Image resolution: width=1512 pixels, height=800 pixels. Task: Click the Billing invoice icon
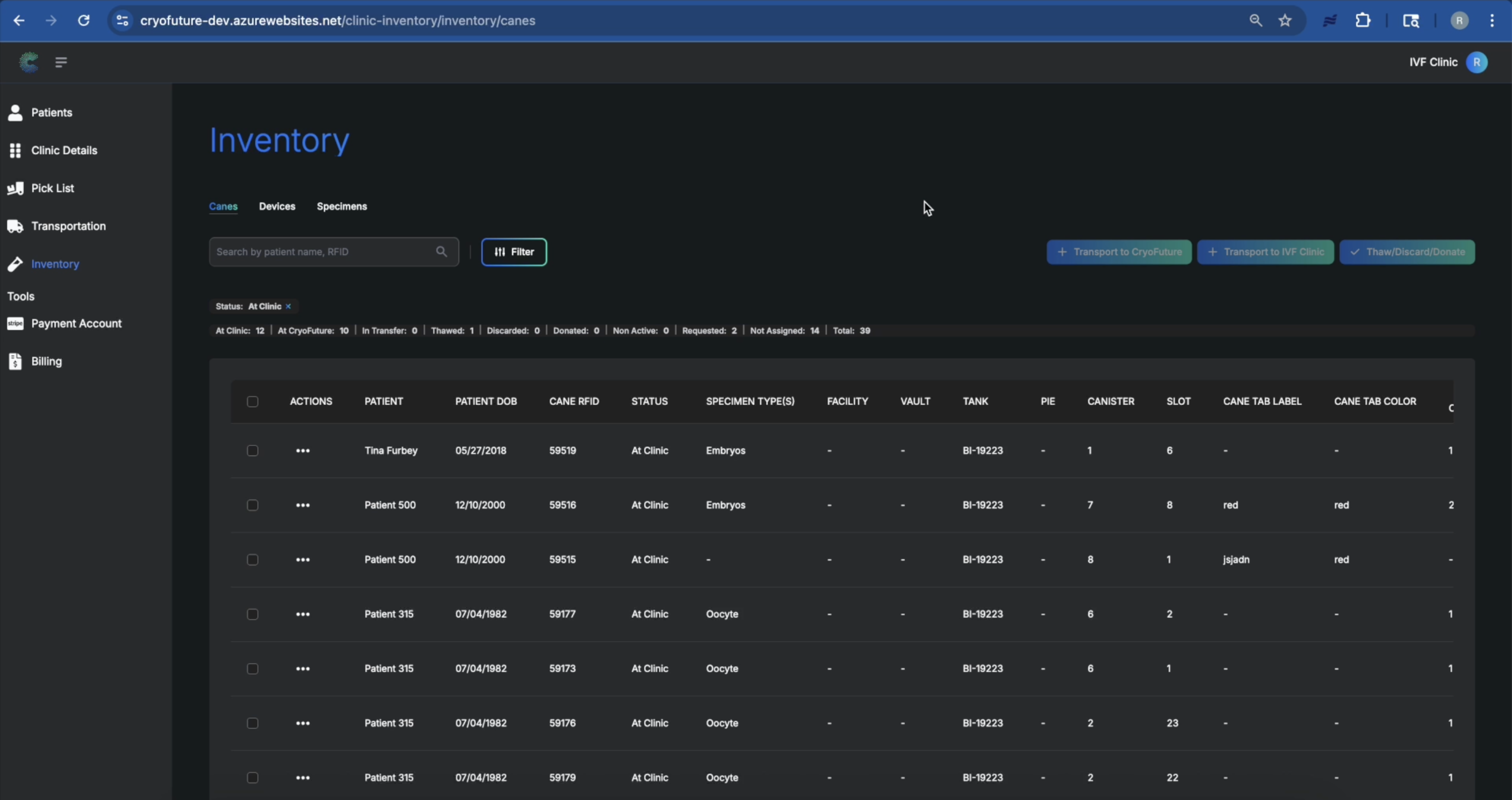click(15, 361)
